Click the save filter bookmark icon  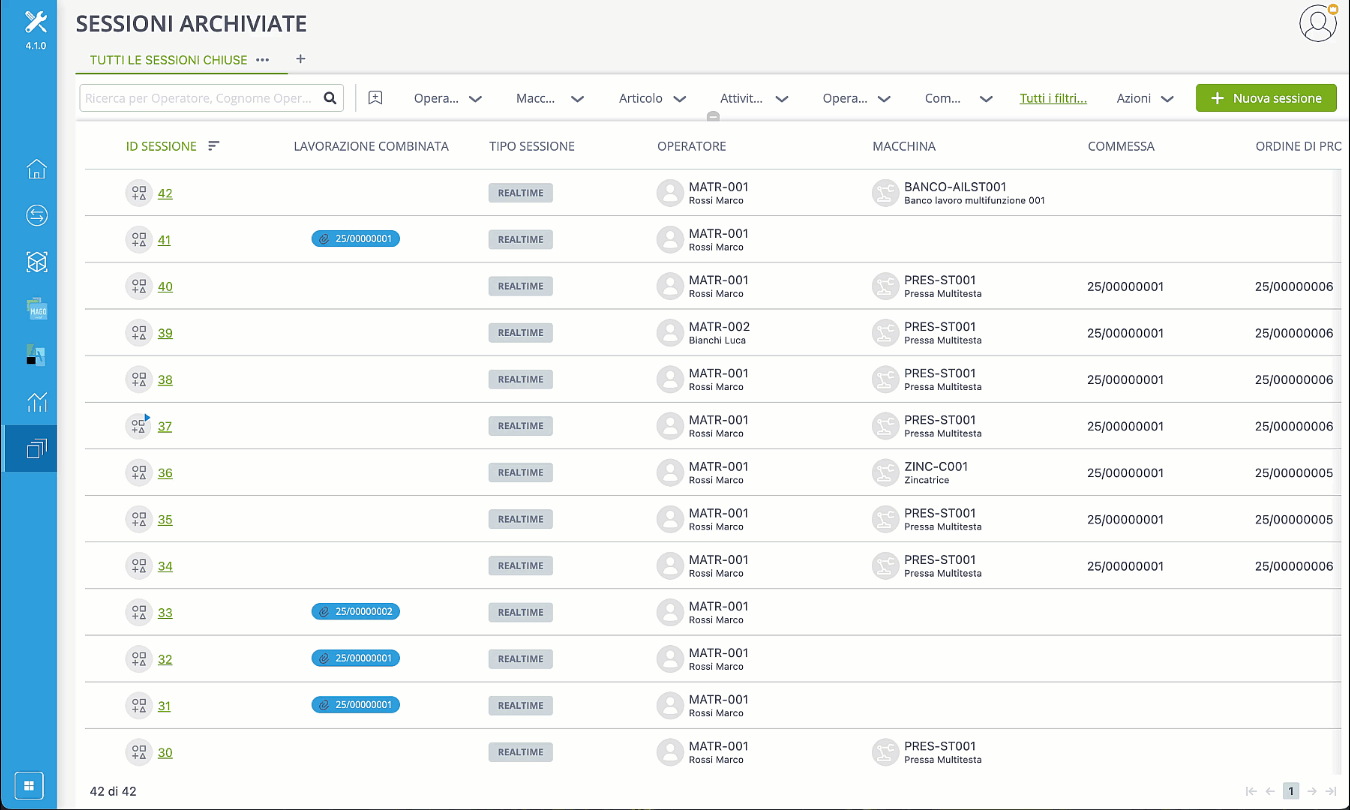tap(375, 98)
